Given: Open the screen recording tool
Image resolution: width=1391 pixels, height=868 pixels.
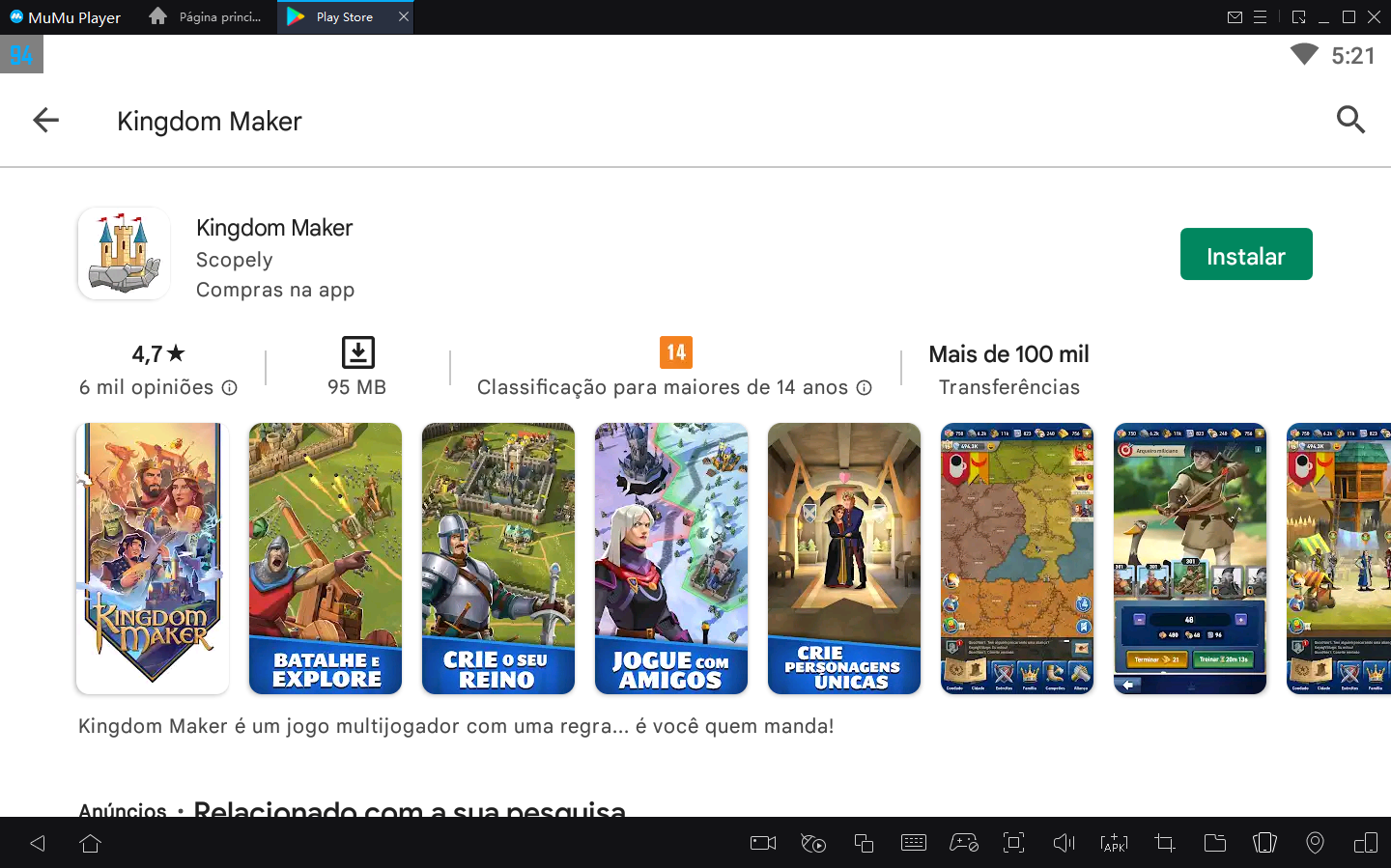Looking at the screenshot, I should (762, 843).
